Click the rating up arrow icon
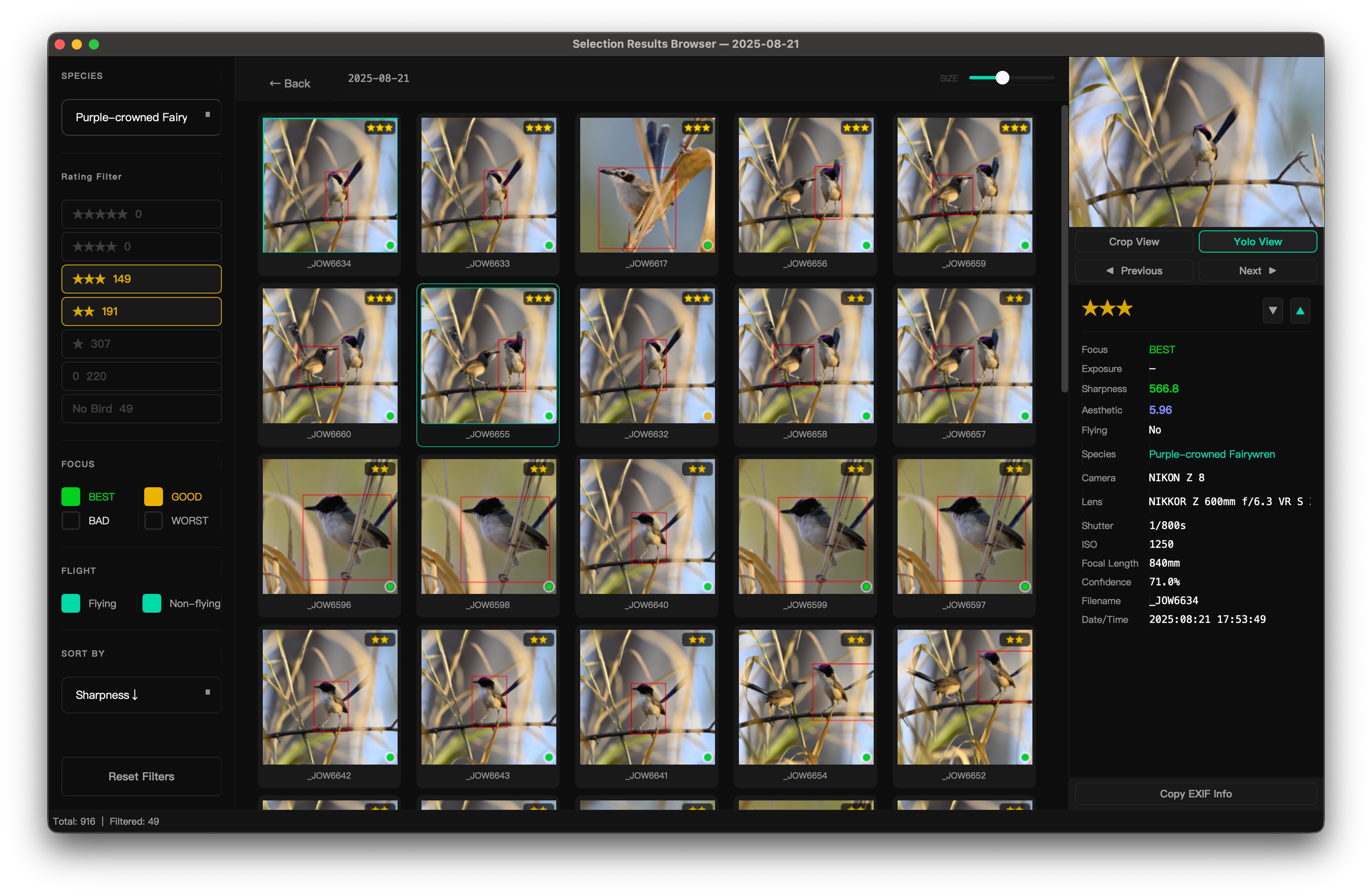 (x=1300, y=311)
